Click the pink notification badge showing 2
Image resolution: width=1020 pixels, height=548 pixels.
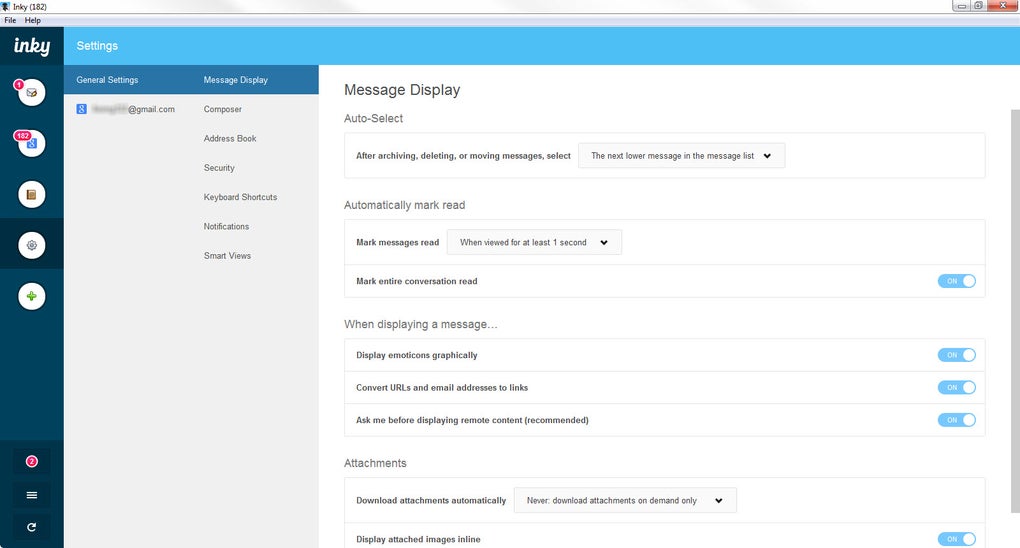pos(32,461)
